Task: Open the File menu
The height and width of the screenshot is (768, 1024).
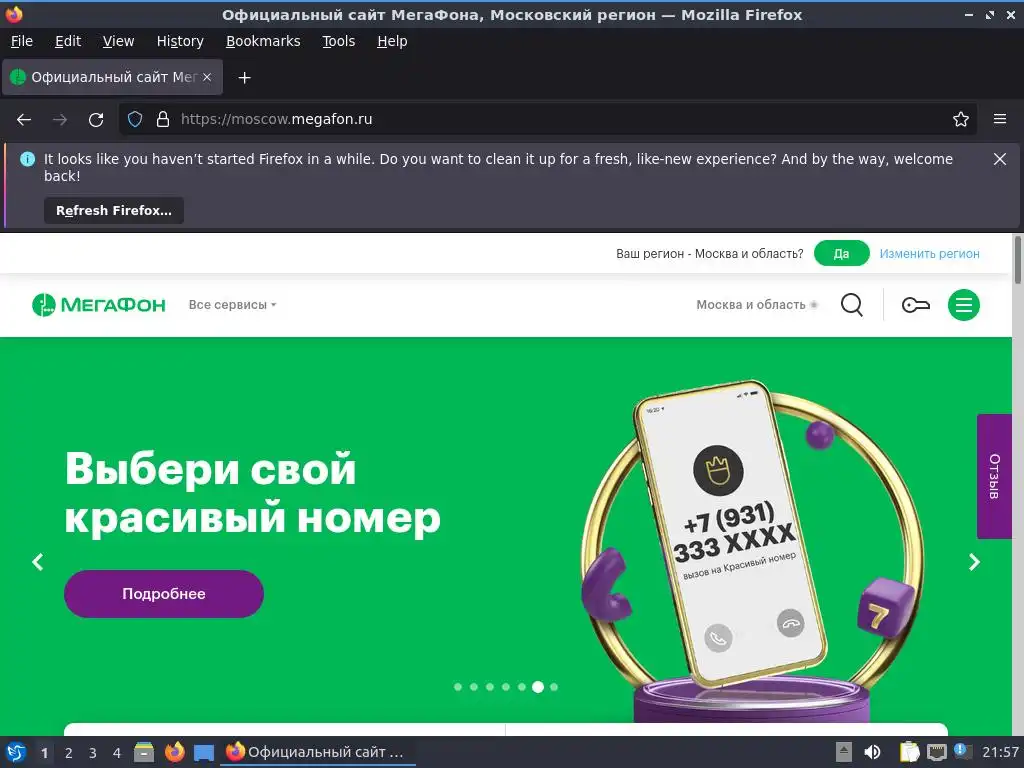Action: (x=22, y=41)
